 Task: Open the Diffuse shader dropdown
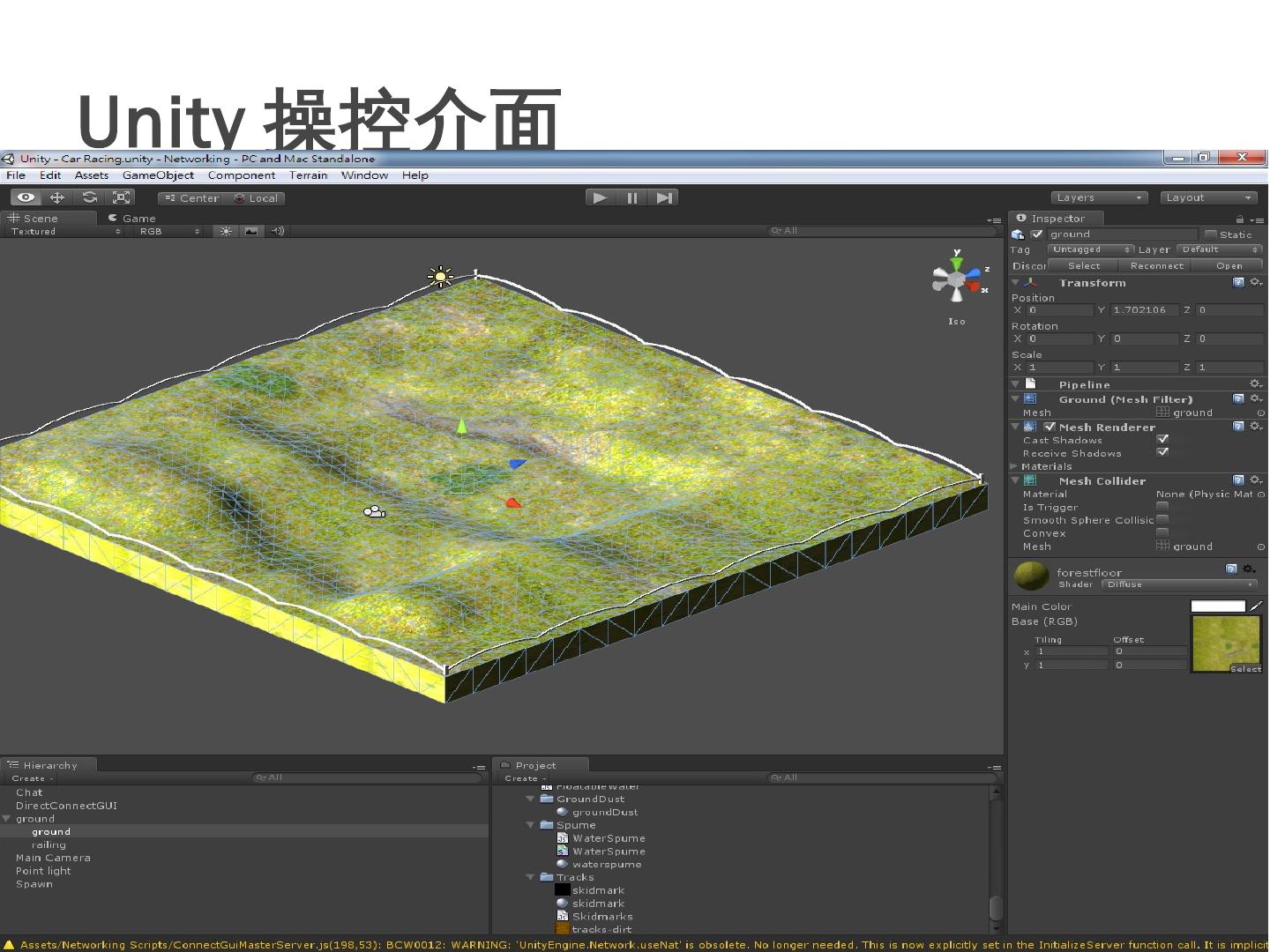pyautogui.click(x=1179, y=584)
